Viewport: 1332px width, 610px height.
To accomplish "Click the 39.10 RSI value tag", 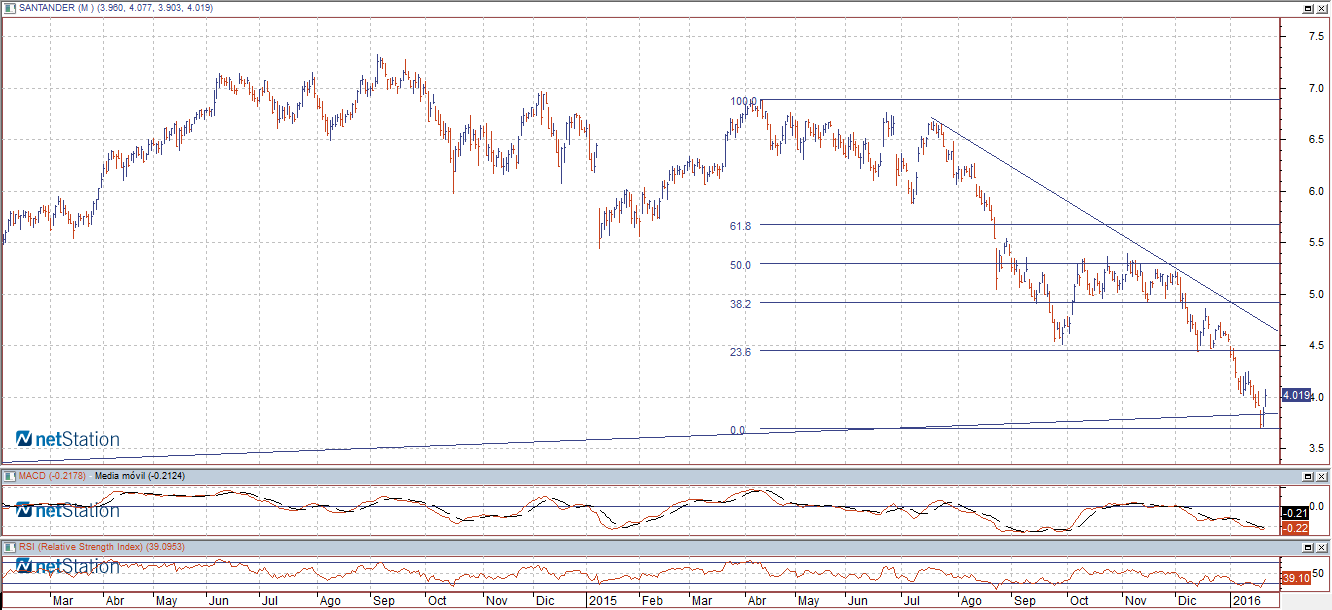I will [1295, 578].
